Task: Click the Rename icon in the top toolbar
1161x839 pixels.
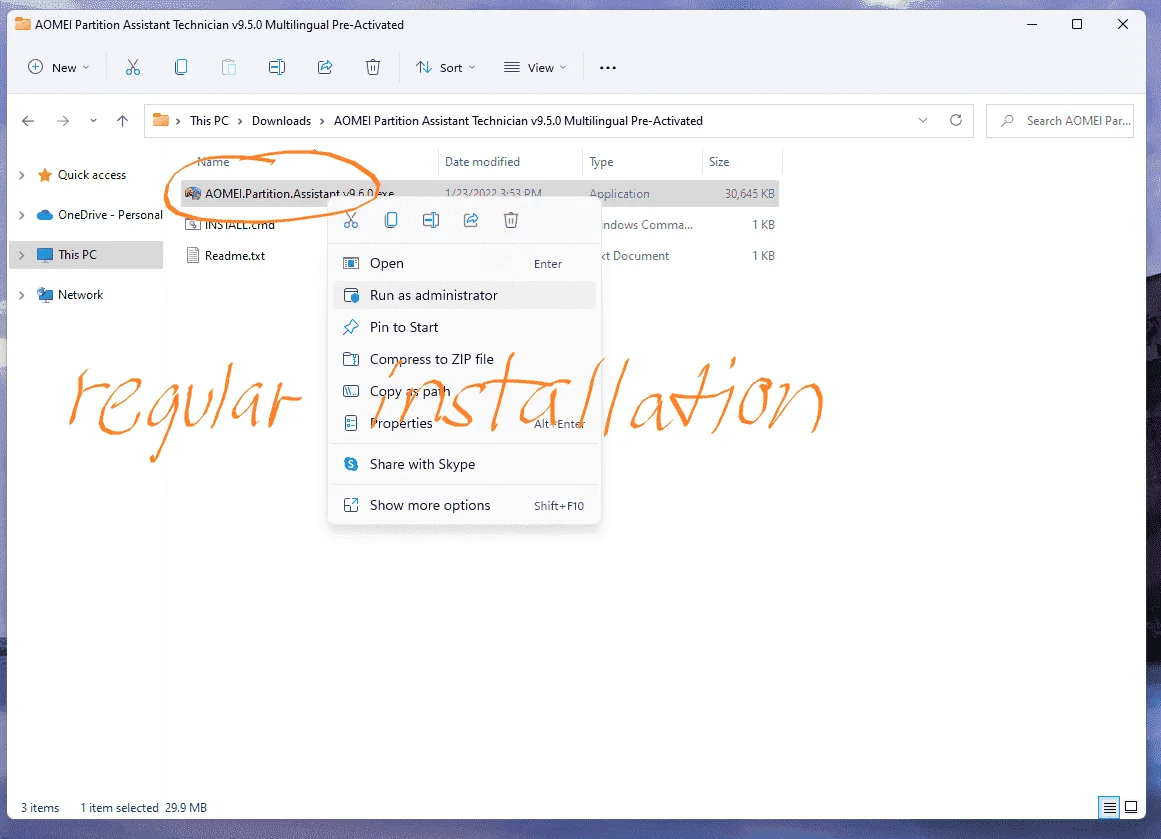Action: click(x=277, y=67)
